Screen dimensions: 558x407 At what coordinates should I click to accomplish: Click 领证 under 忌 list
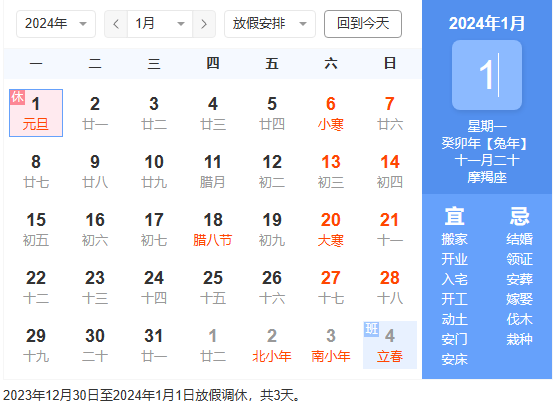point(520,259)
